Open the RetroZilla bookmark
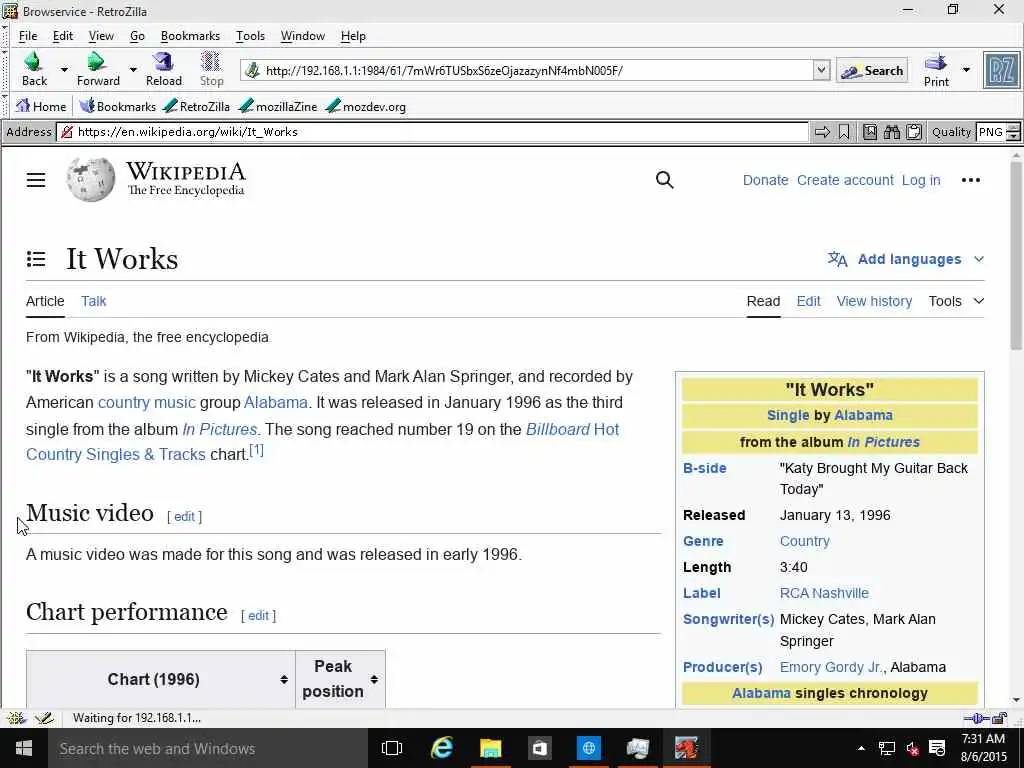The height and width of the screenshot is (768, 1024). (197, 106)
